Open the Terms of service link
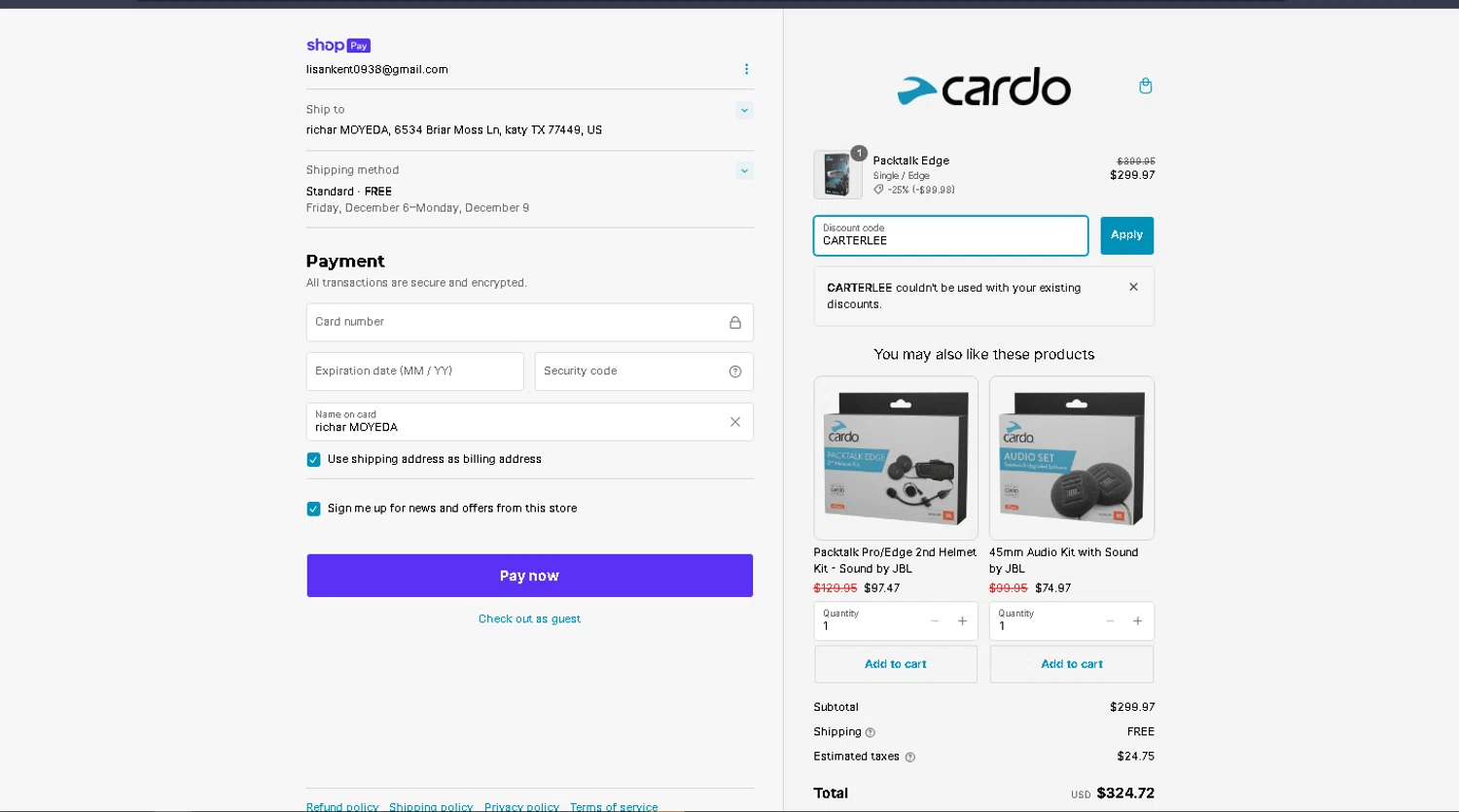Screen dimensions: 1459x812 (x=614, y=806)
